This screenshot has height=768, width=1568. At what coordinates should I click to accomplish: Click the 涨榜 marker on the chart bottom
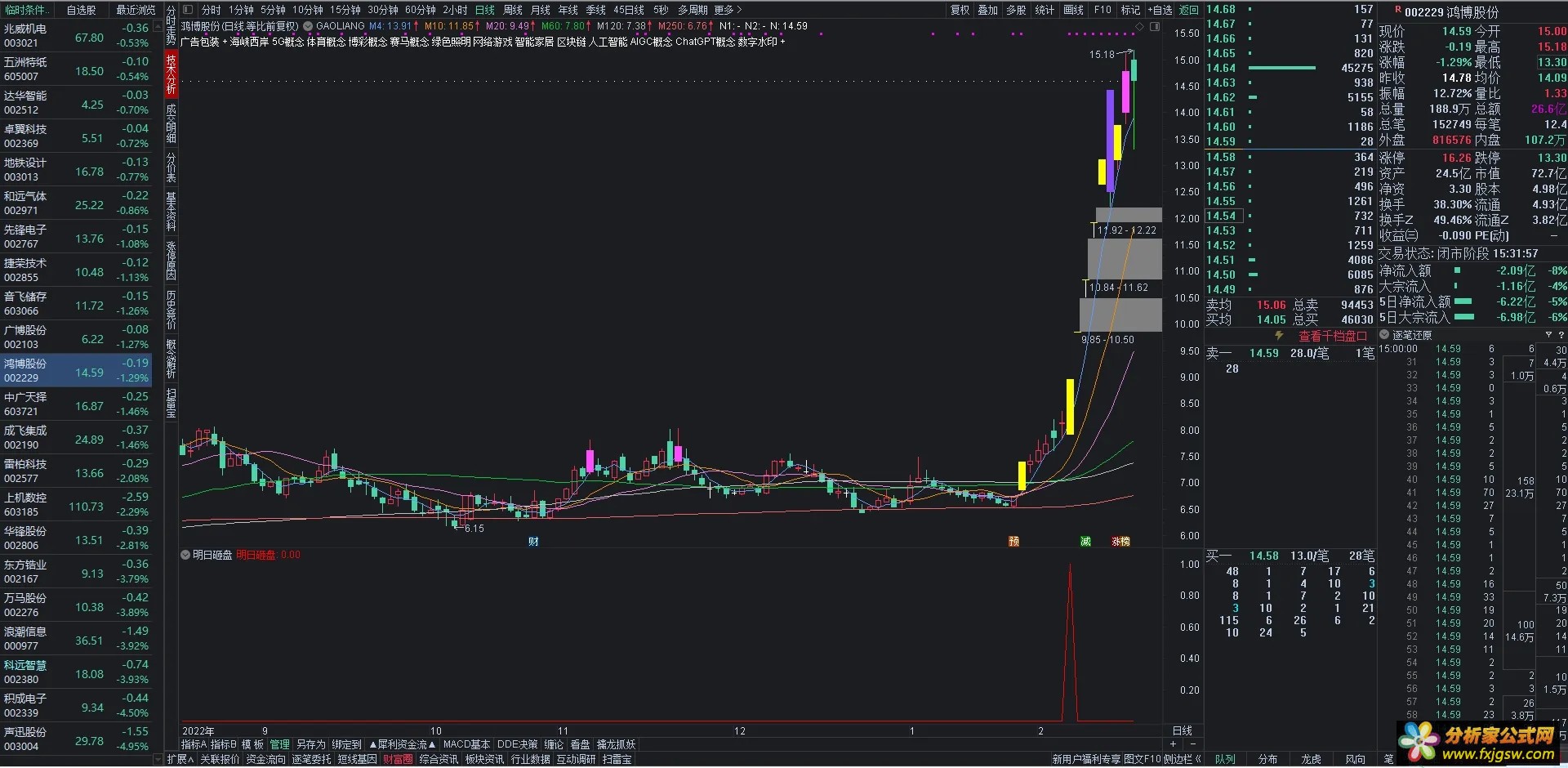point(1120,542)
